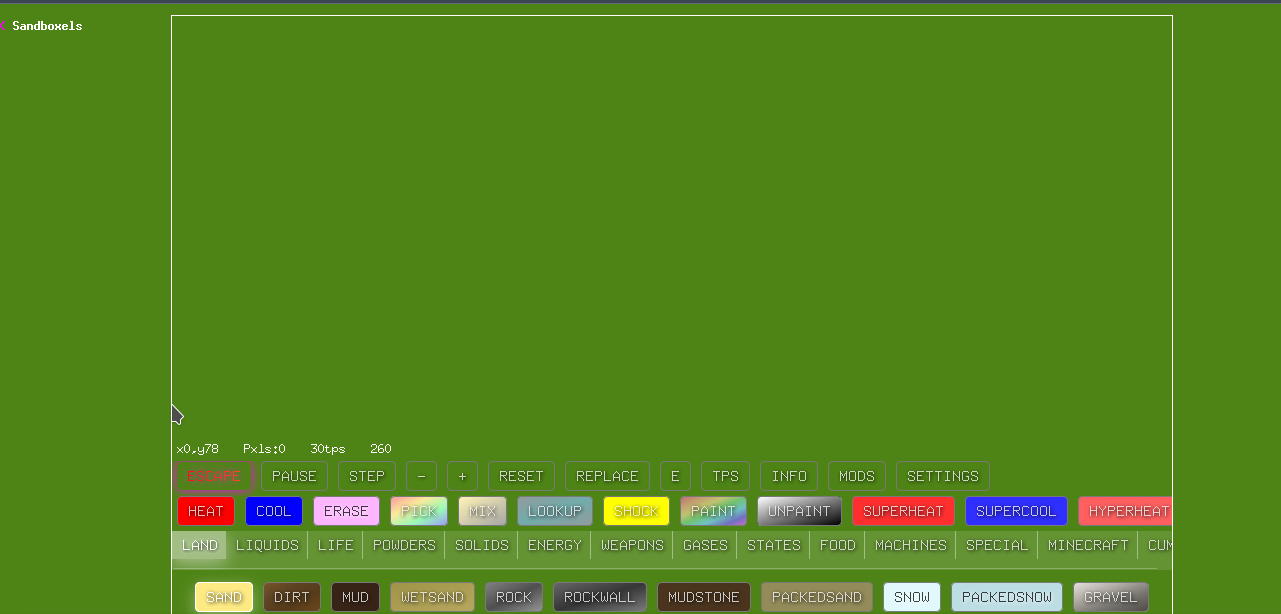Select the Superheat tool
The height and width of the screenshot is (614, 1281).
point(903,511)
